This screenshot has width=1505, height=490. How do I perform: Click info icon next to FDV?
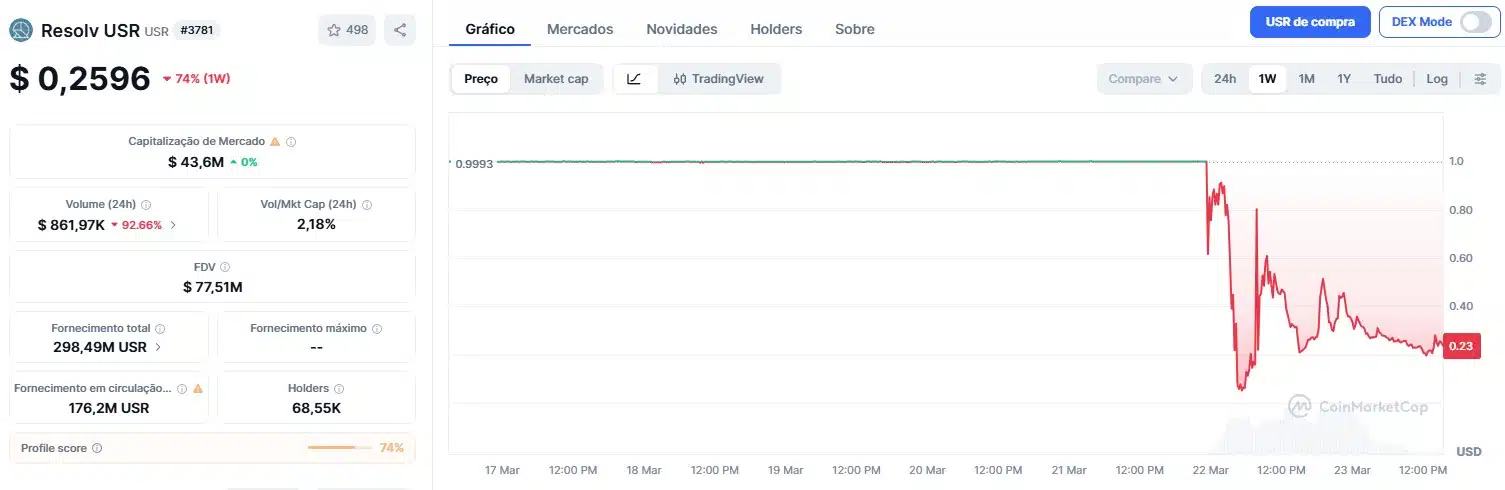pos(225,267)
